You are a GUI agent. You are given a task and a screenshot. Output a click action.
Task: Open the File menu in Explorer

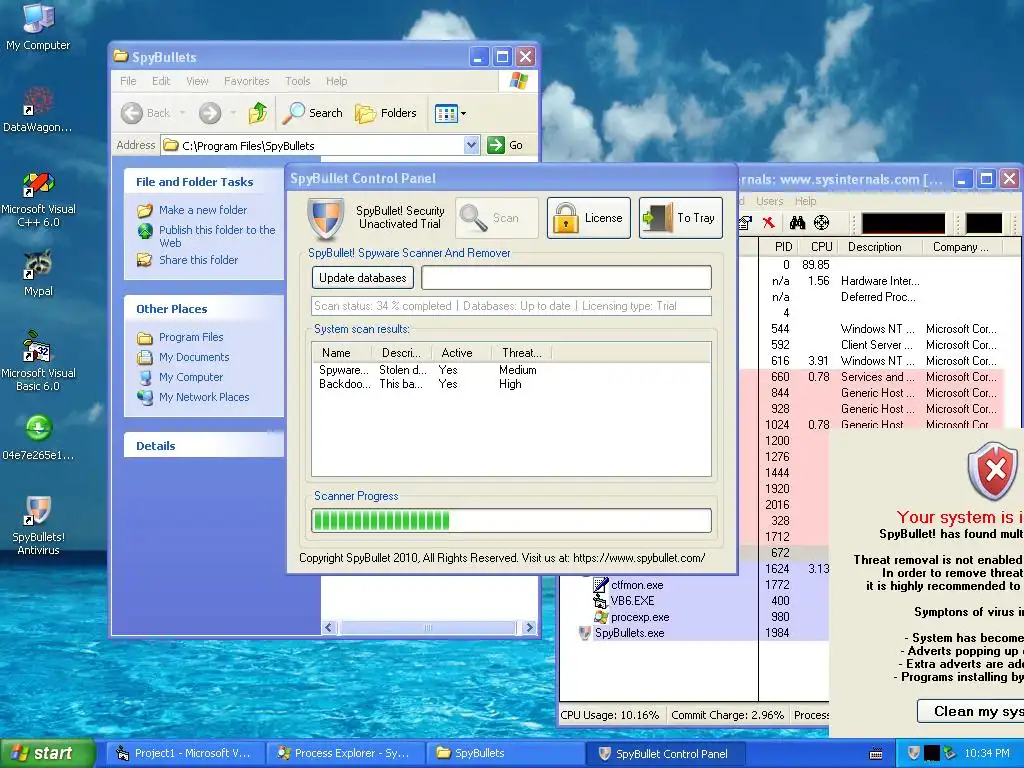tap(128, 81)
